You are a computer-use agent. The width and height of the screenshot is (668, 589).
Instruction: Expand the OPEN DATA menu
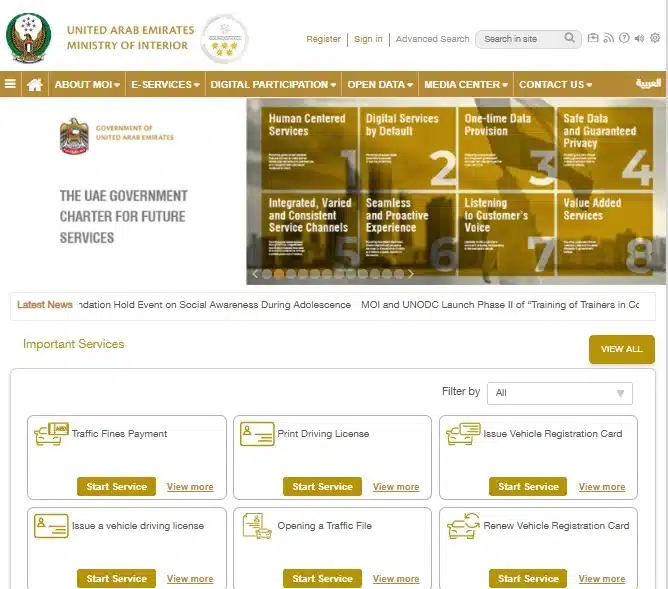coord(382,85)
